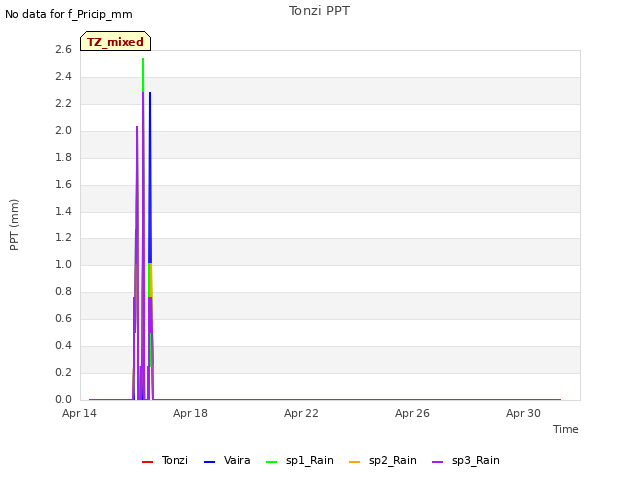Click the Tonzi PPT chart title
The image size is (640, 480).
pyautogui.click(x=319, y=11)
